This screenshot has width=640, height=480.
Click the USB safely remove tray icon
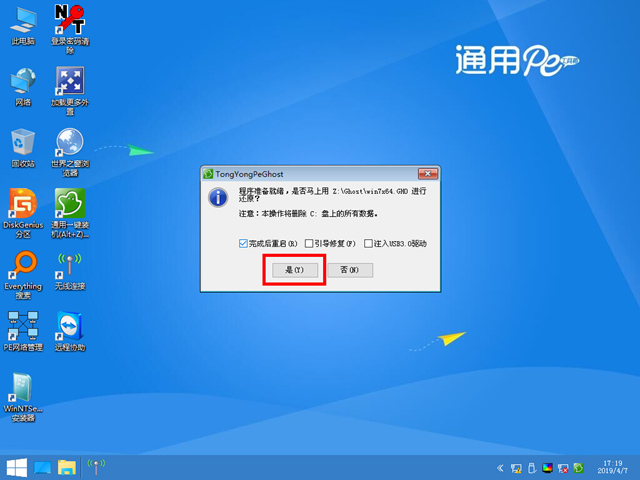(531, 468)
